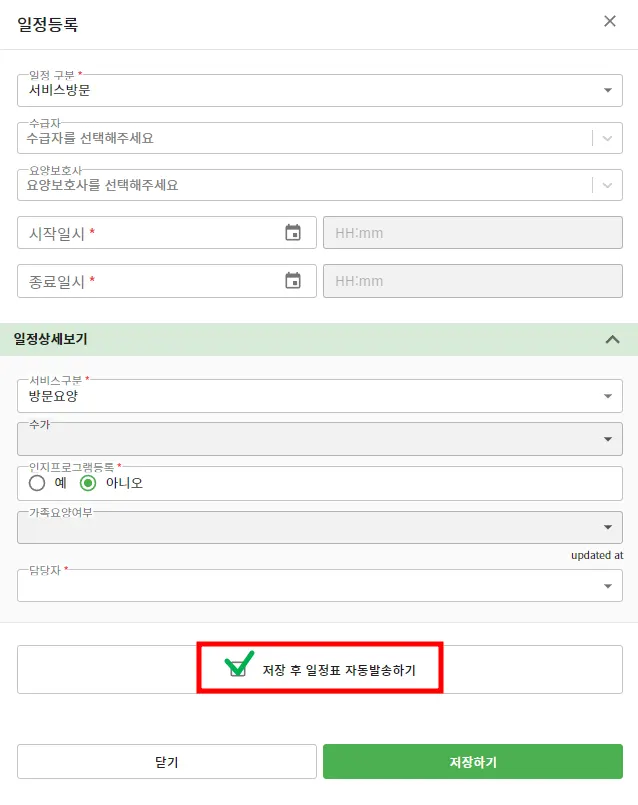Open the 수가 dropdown
Screen dimensions: 638x805
click(606, 439)
